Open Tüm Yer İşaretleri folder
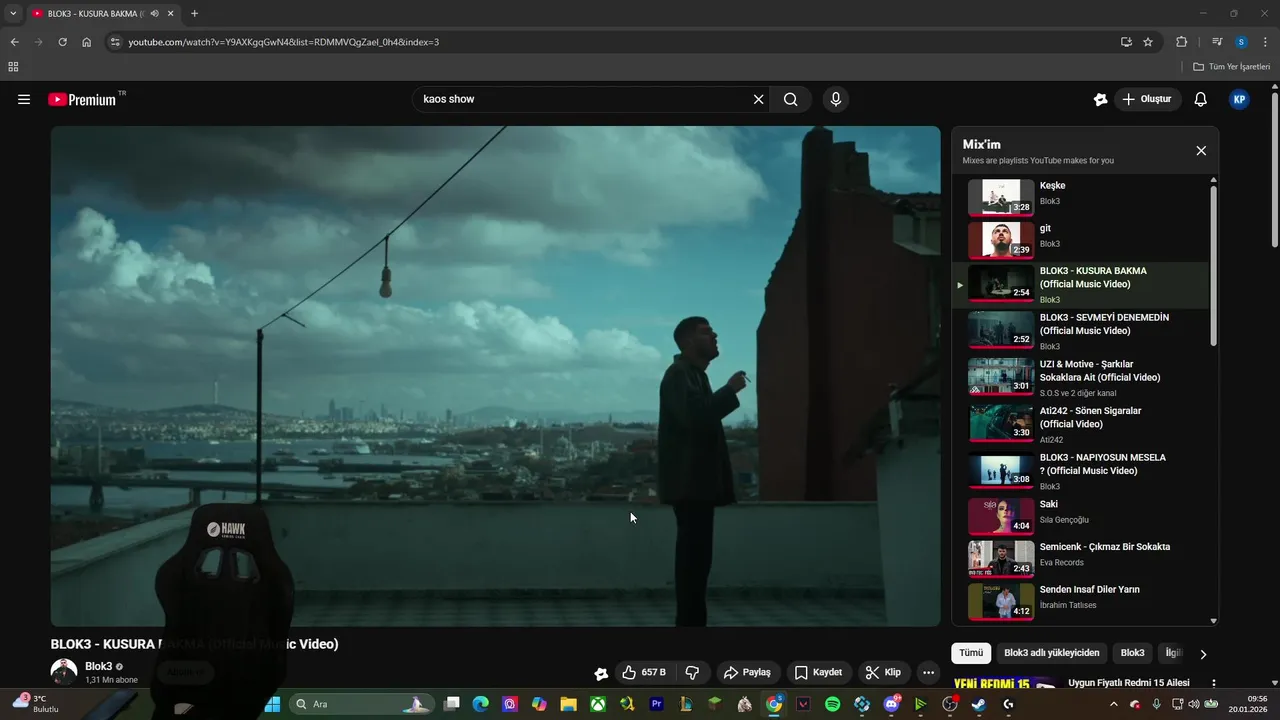The width and height of the screenshot is (1280, 720). (x=1232, y=67)
